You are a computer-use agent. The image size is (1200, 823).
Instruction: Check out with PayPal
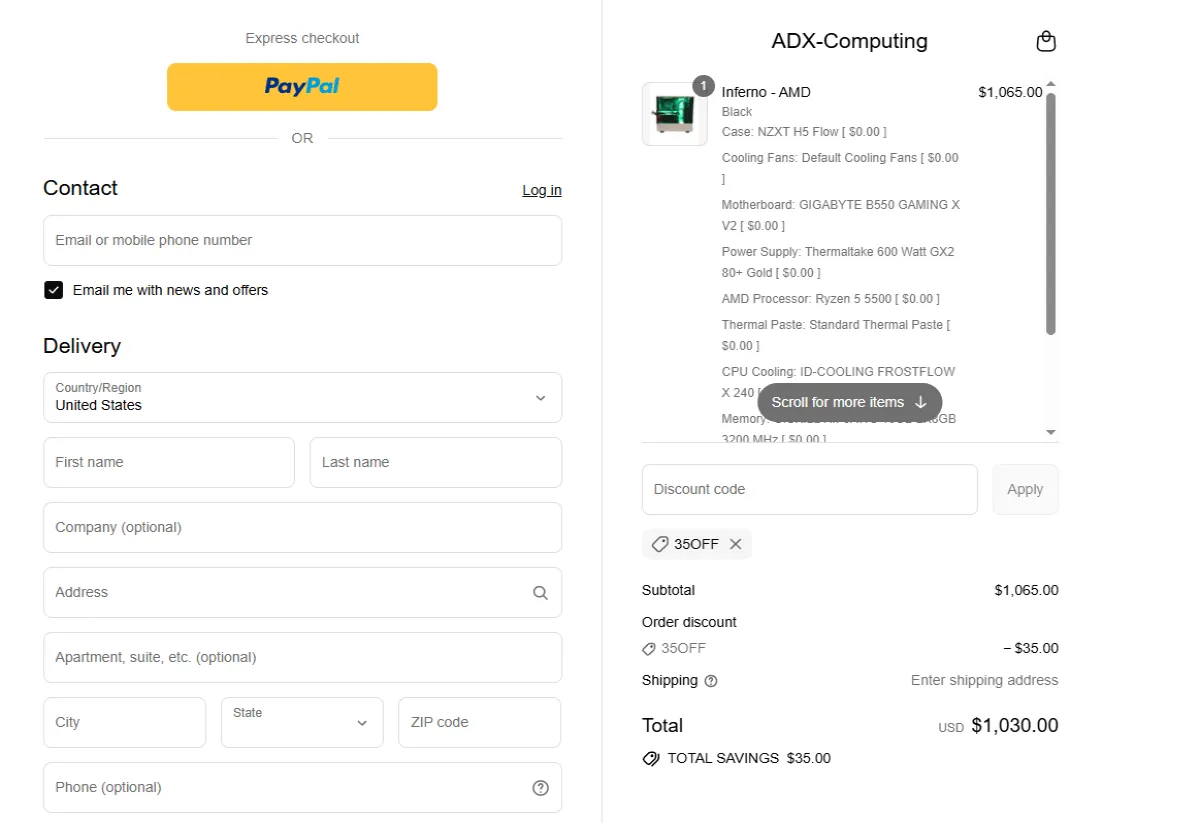[302, 87]
